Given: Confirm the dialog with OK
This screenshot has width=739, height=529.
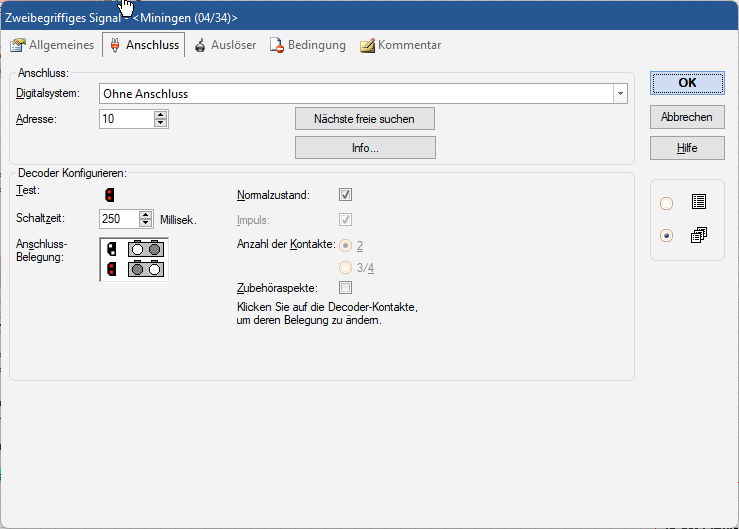Looking at the screenshot, I should coord(687,83).
